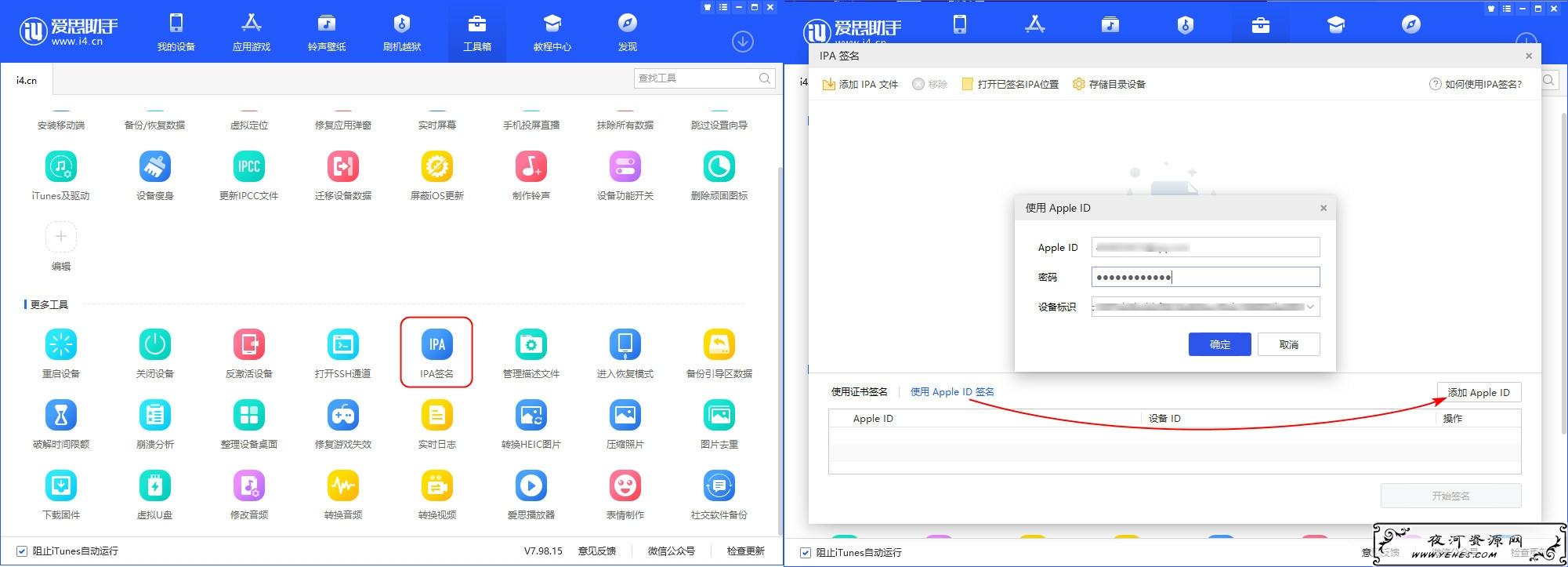This screenshot has width=1568, height=567.
Task: Open the 表情制作 emoji maker
Action: click(625, 485)
